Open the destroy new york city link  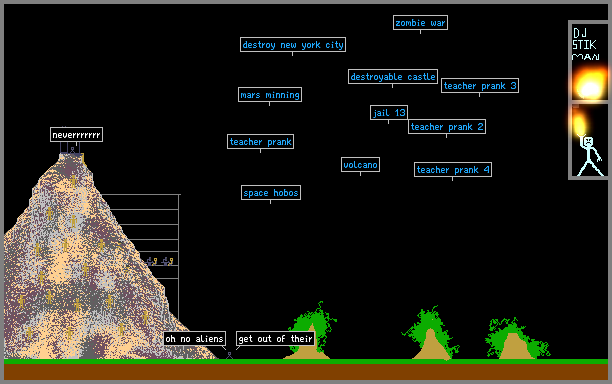[293, 44]
